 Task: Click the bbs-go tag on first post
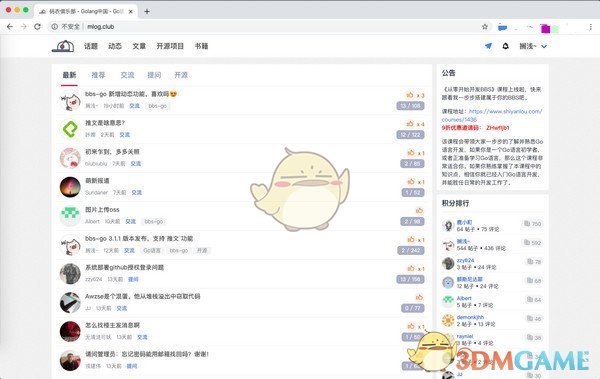tap(158, 106)
